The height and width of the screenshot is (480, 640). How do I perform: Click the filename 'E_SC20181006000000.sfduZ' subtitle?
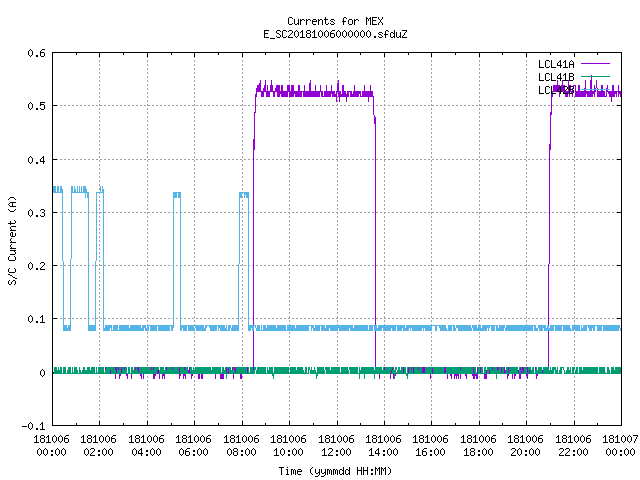[335, 34]
